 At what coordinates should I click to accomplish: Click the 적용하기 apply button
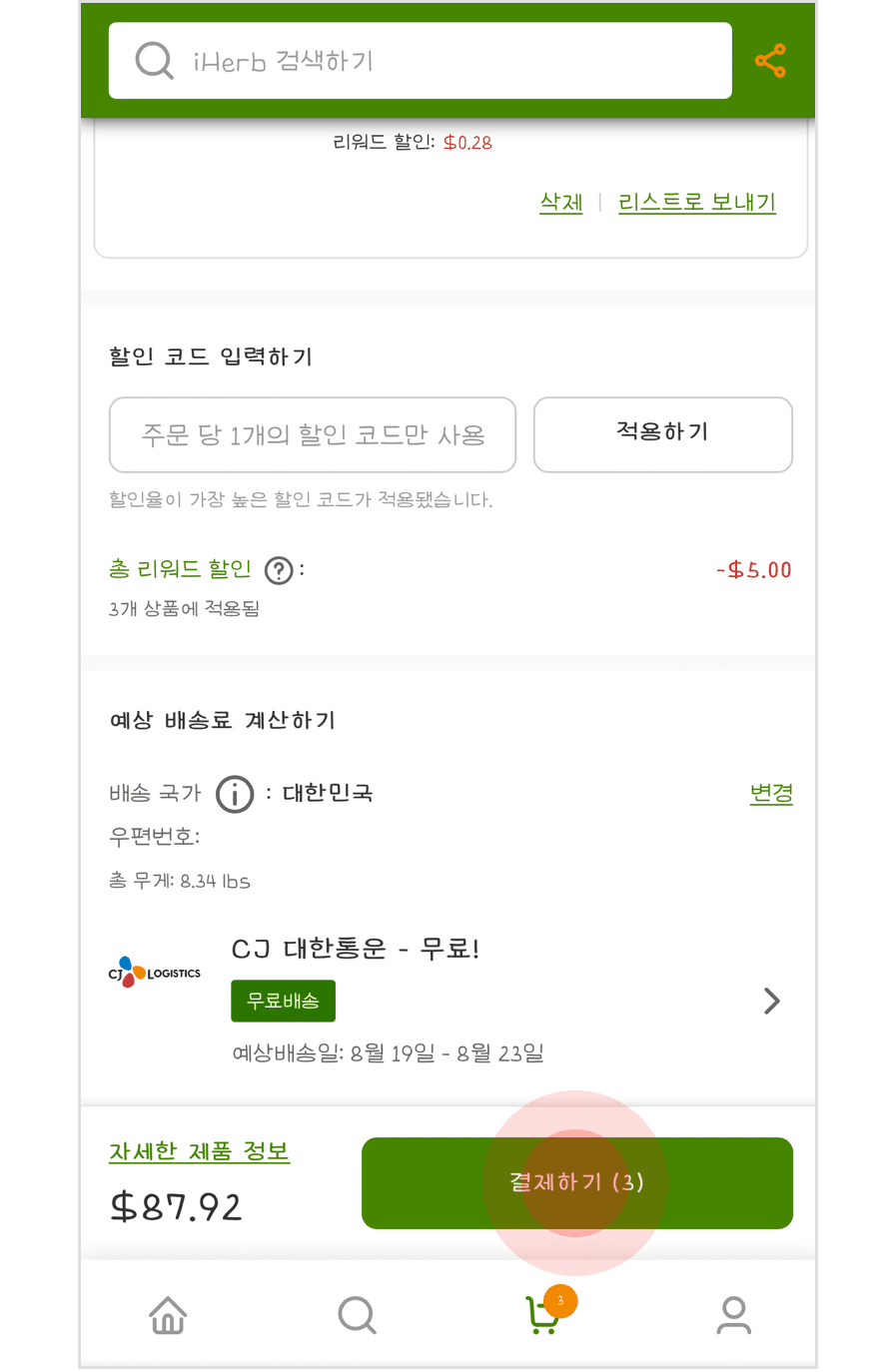663,434
